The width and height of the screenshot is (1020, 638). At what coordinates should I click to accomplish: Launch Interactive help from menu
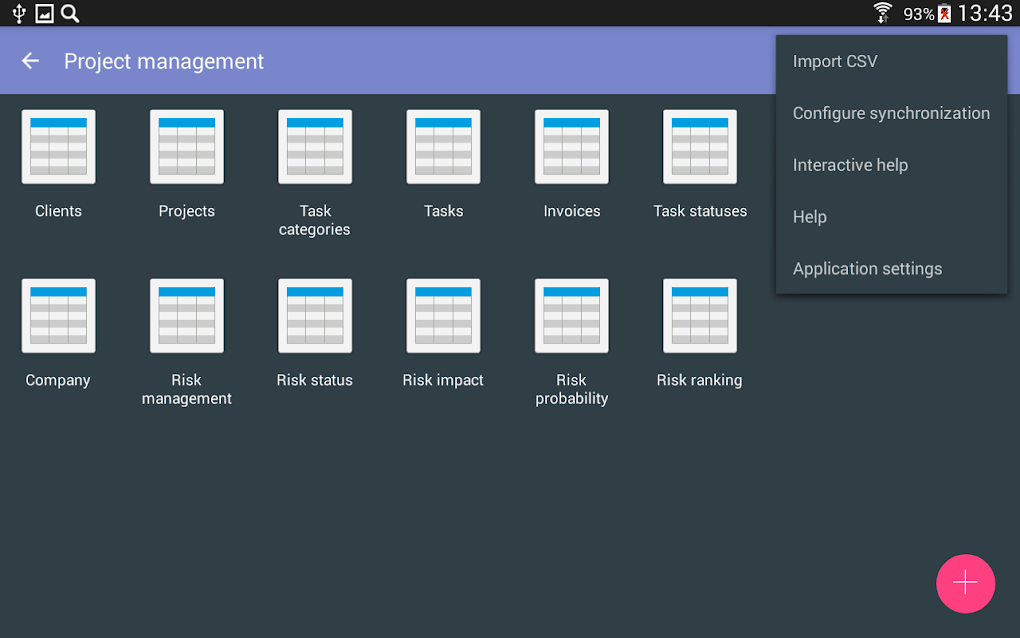(850, 165)
